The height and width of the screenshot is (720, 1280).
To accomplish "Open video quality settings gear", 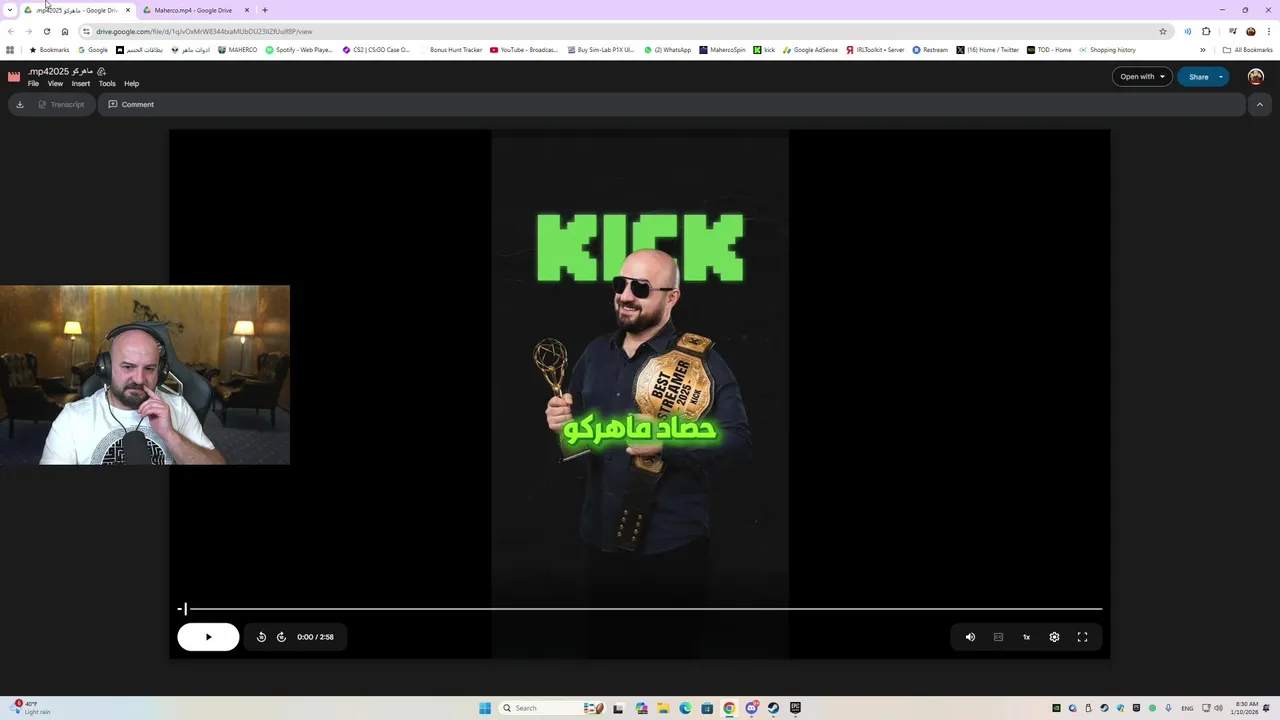I will tap(1054, 637).
